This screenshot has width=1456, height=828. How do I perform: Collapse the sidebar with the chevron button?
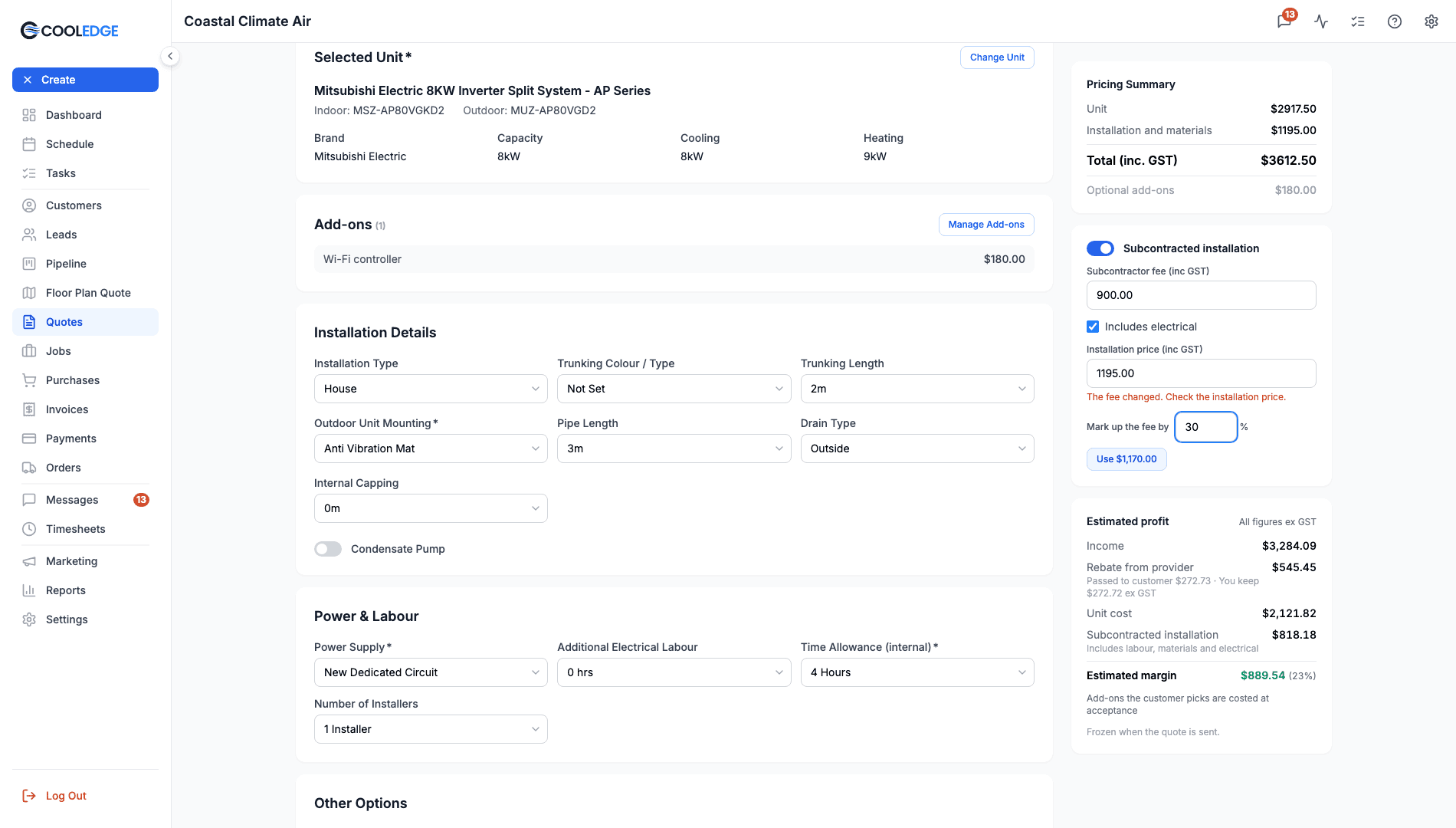click(x=170, y=56)
